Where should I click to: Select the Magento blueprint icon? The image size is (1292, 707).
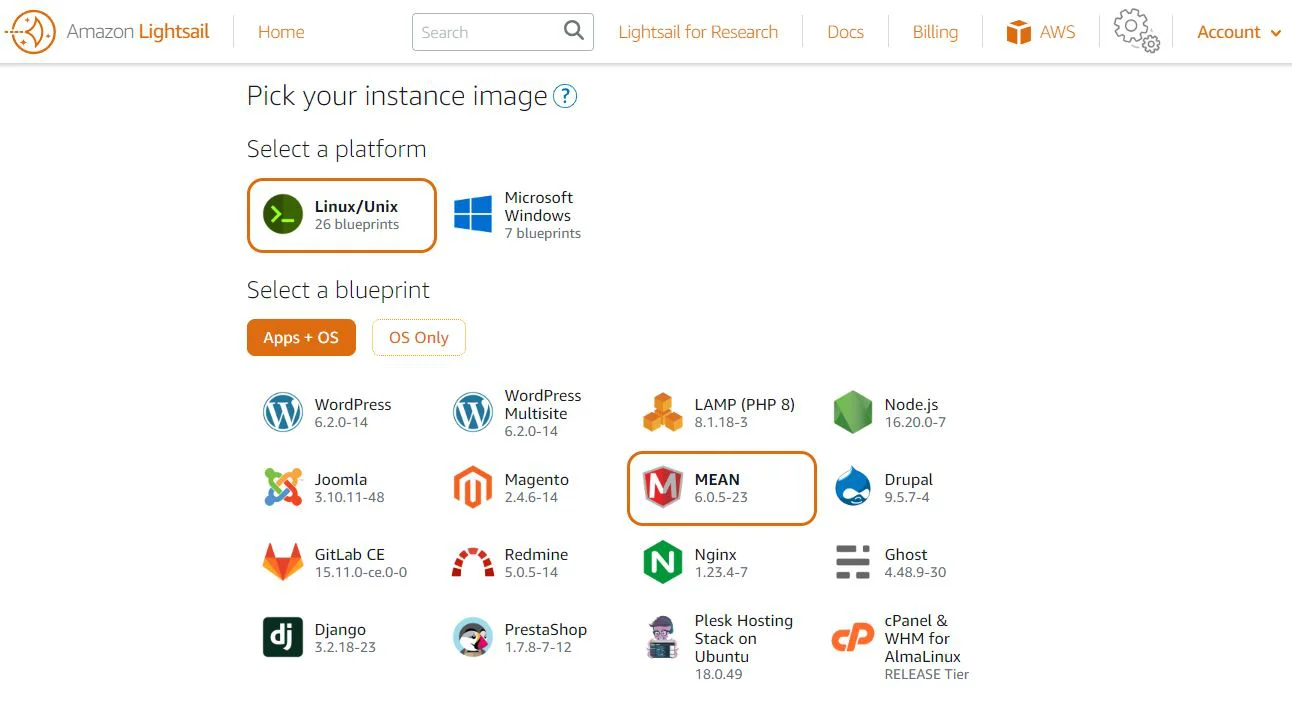(x=473, y=487)
